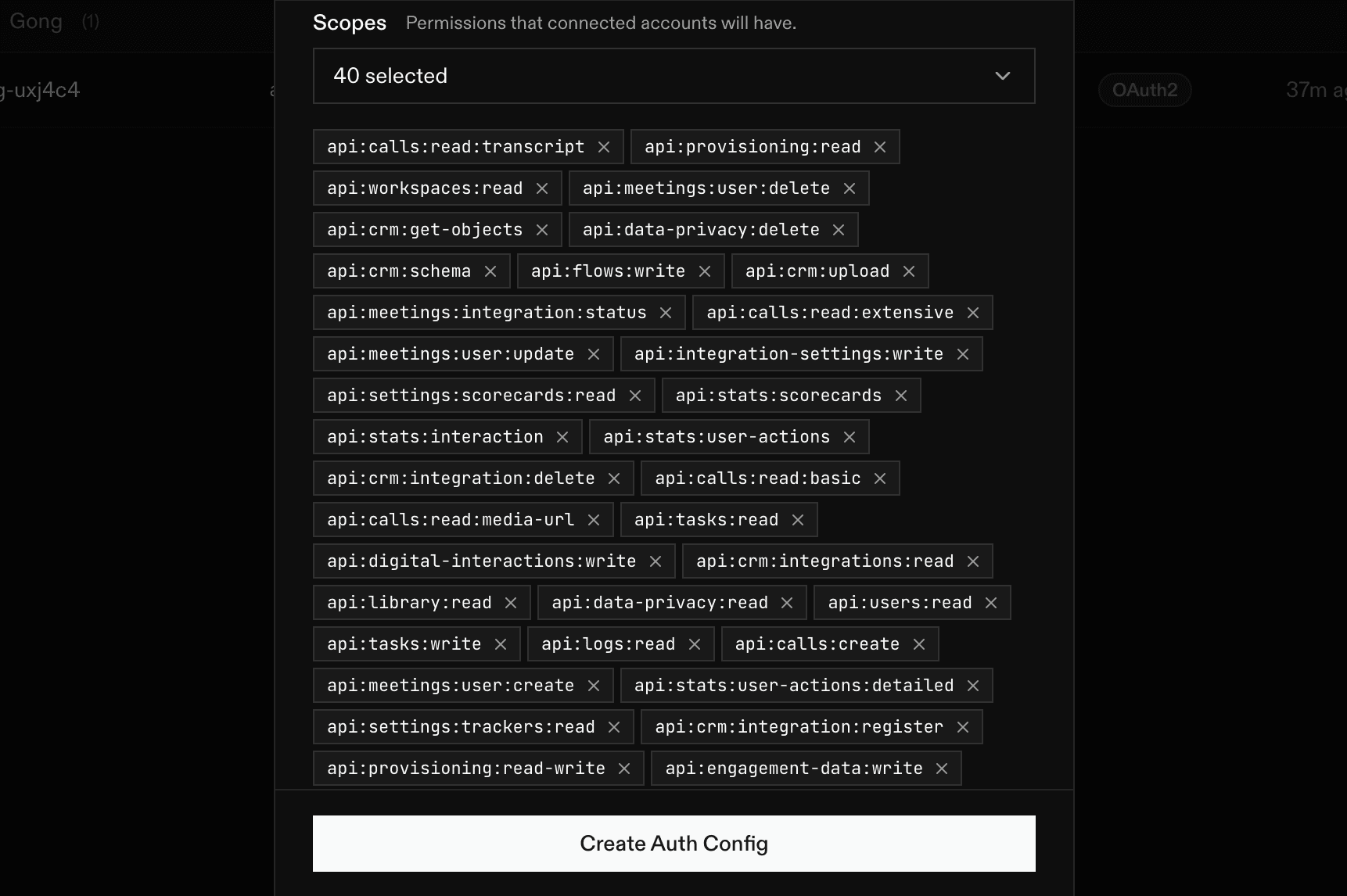Delete the api:tasks:read scope chip

798,520
